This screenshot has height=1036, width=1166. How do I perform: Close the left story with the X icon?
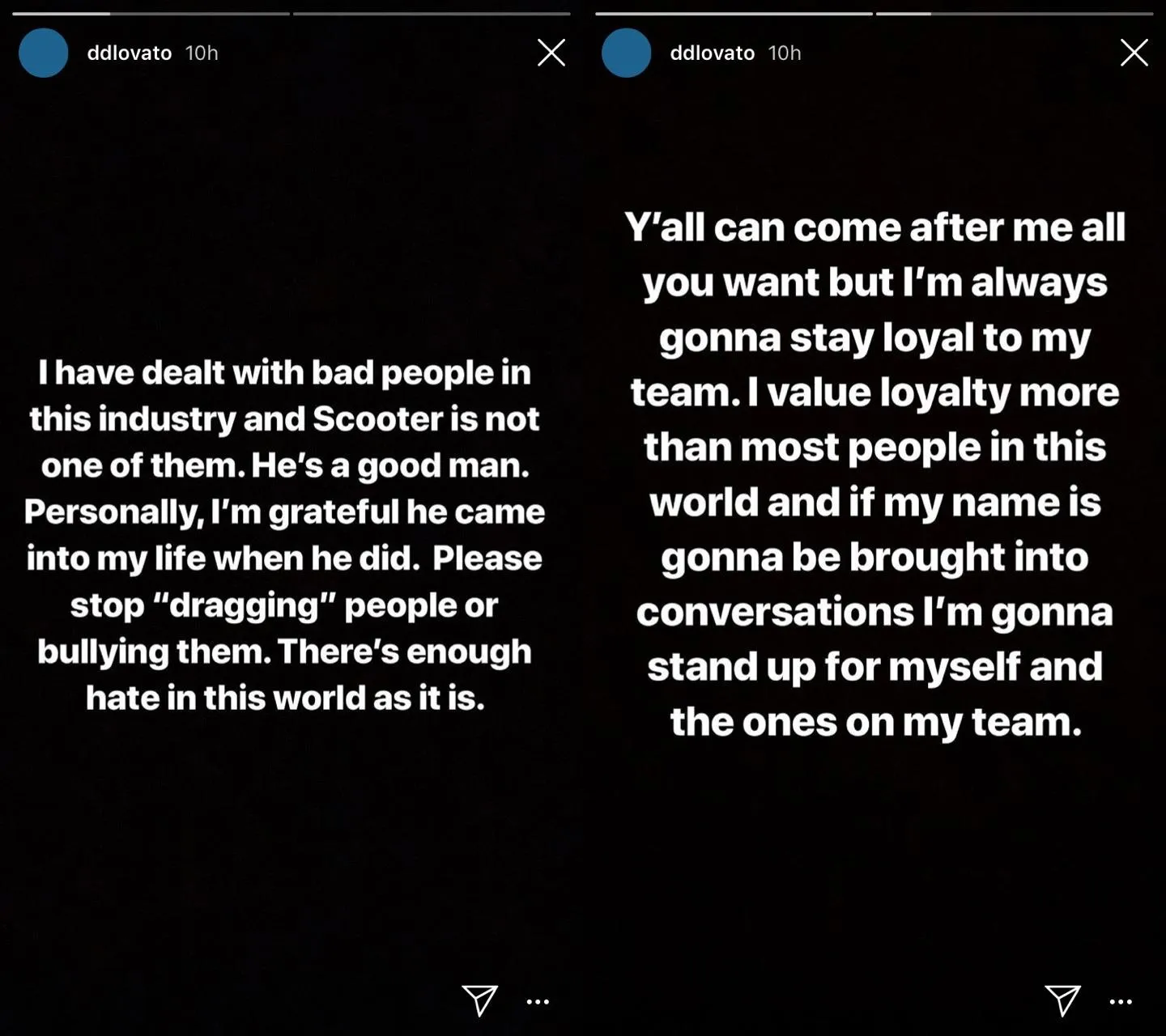(x=551, y=53)
